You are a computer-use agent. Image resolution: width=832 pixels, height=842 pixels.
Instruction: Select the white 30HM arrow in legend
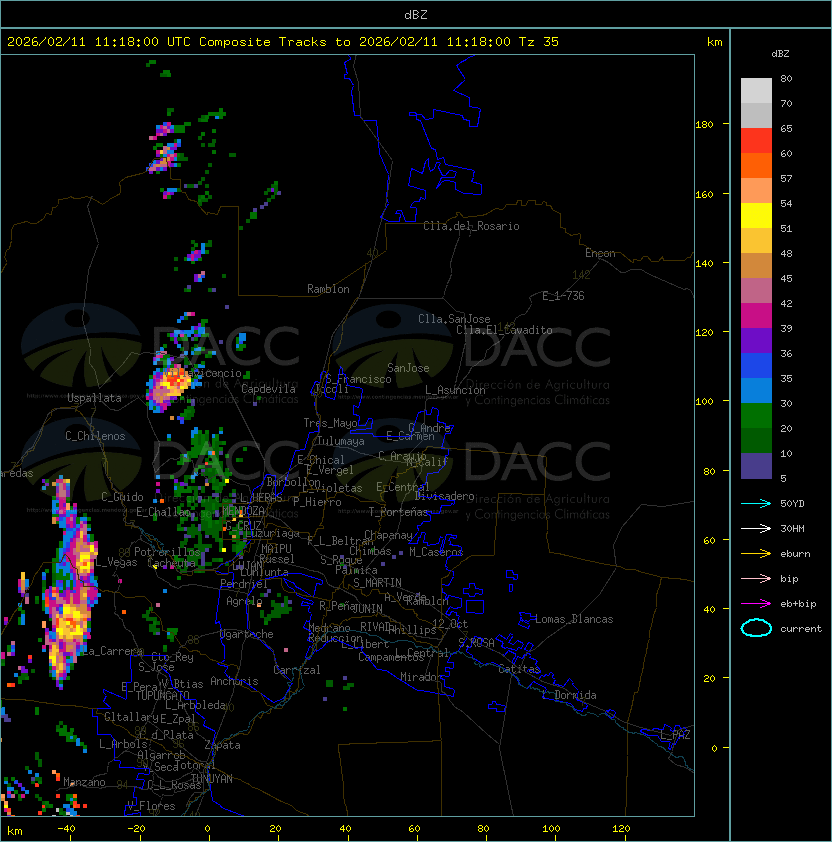click(756, 528)
